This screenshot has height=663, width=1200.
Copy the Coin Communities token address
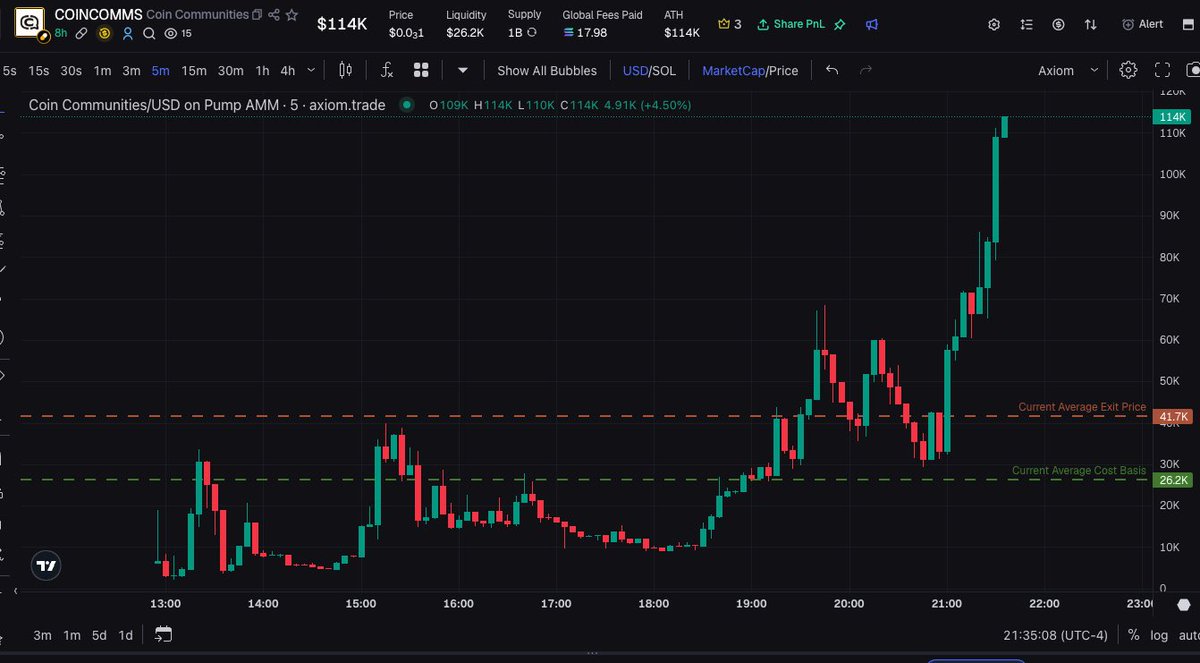(x=258, y=15)
